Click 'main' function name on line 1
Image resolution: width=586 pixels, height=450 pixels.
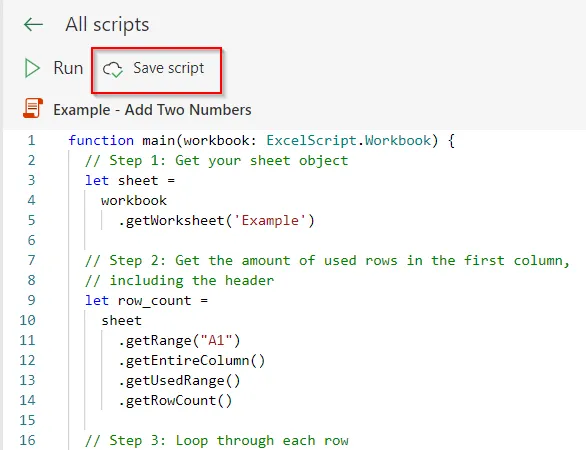click(x=158, y=140)
